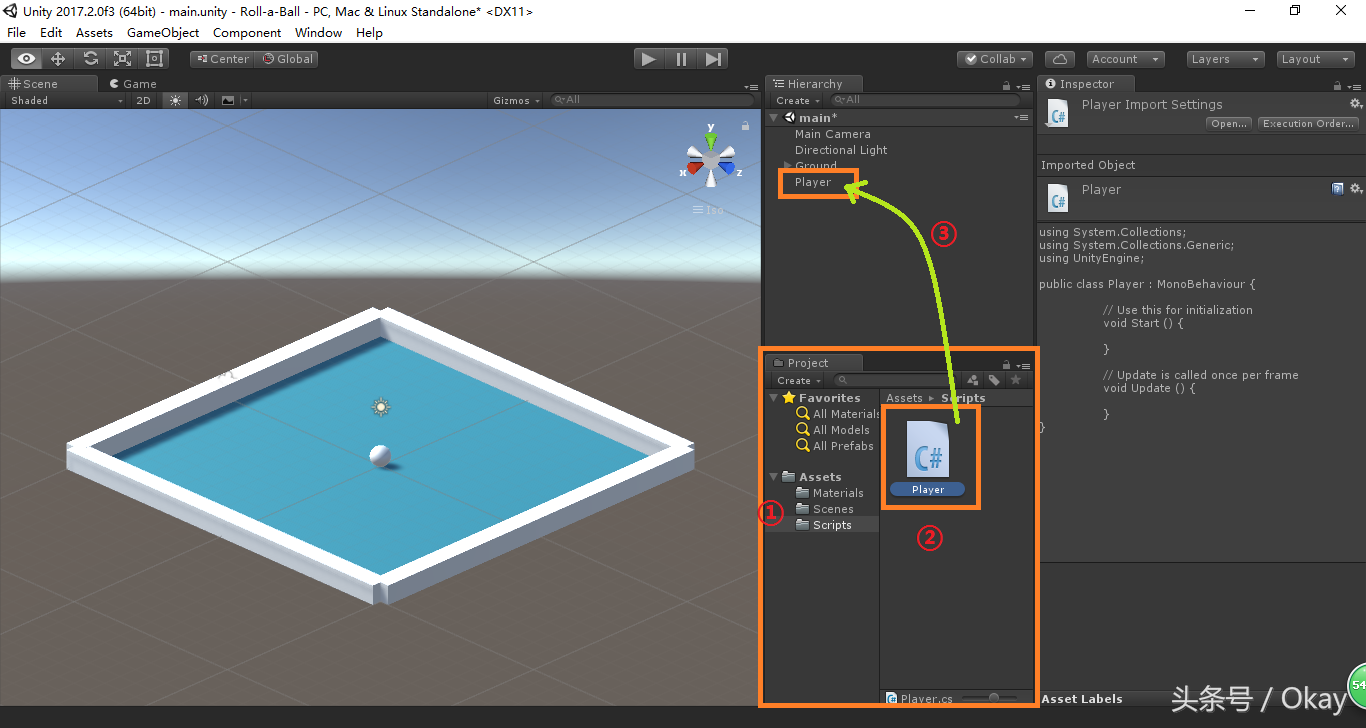Screen dimensions: 1366x728
Task: Open the Account dropdown
Action: (x=1124, y=59)
